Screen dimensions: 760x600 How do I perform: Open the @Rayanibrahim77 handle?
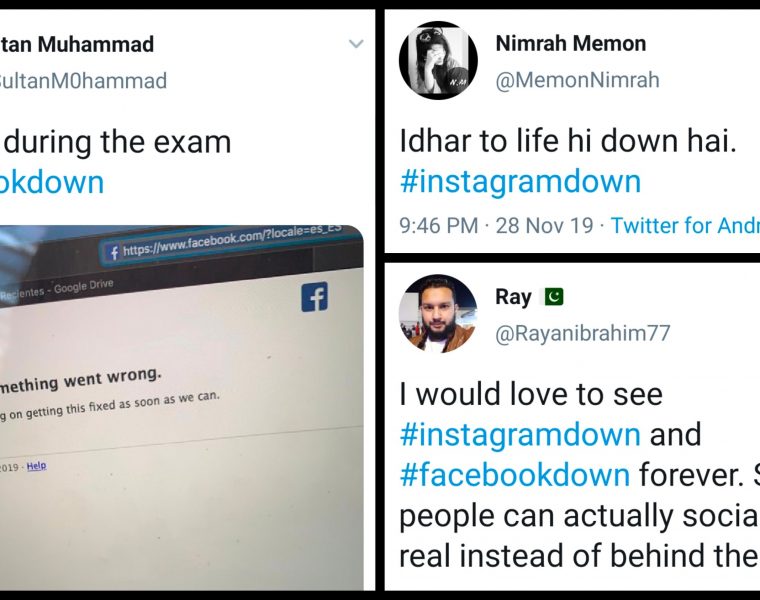[583, 333]
